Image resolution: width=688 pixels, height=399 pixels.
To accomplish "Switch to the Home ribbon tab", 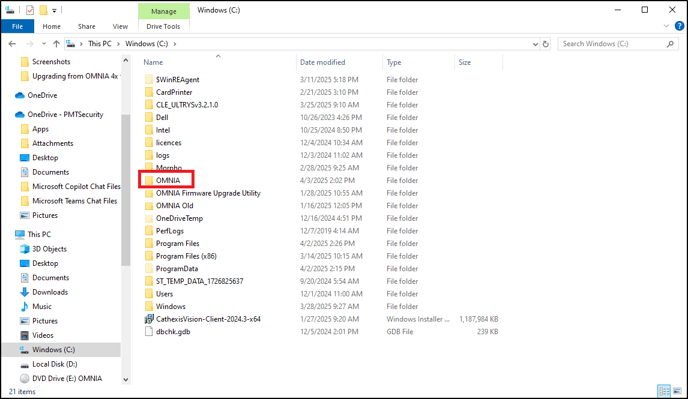I will tap(51, 26).
